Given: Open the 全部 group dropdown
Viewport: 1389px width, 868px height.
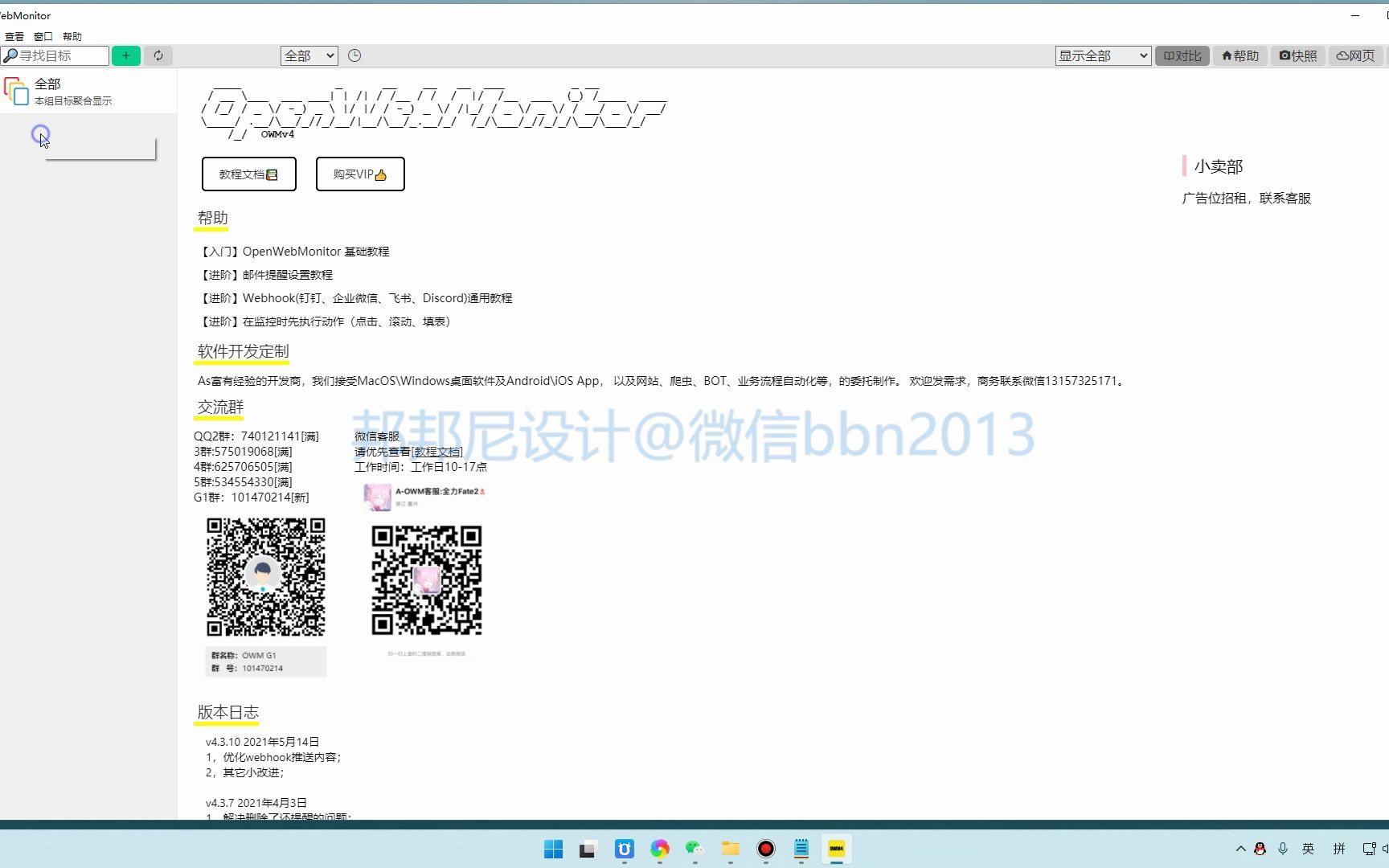Looking at the screenshot, I should [309, 55].
